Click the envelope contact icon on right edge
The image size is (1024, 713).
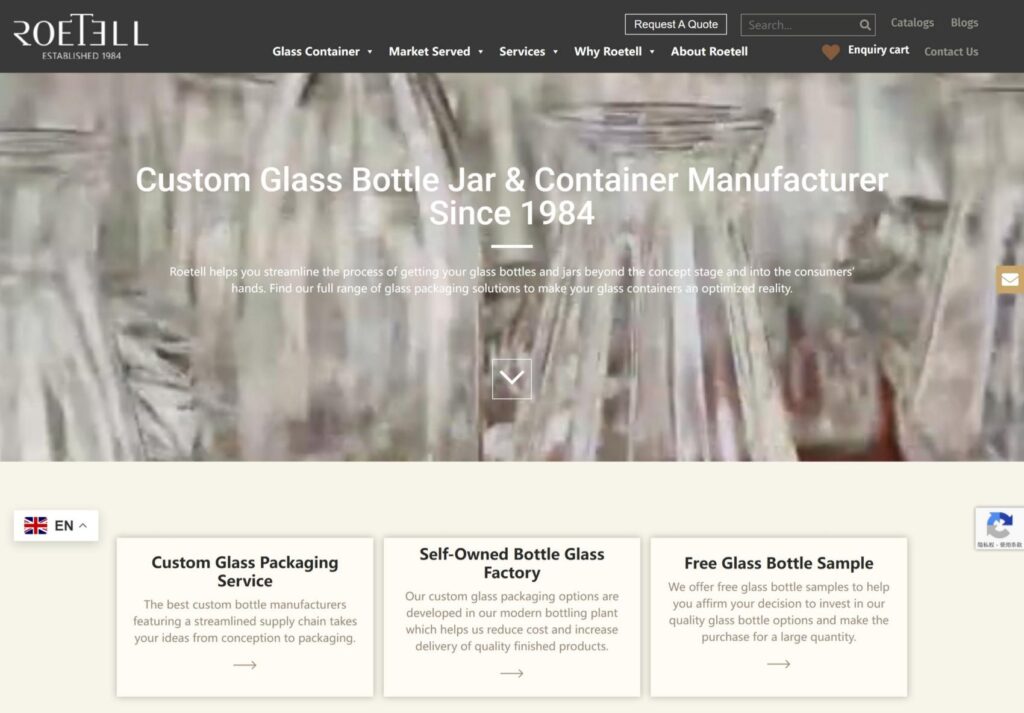[1010, 279]
